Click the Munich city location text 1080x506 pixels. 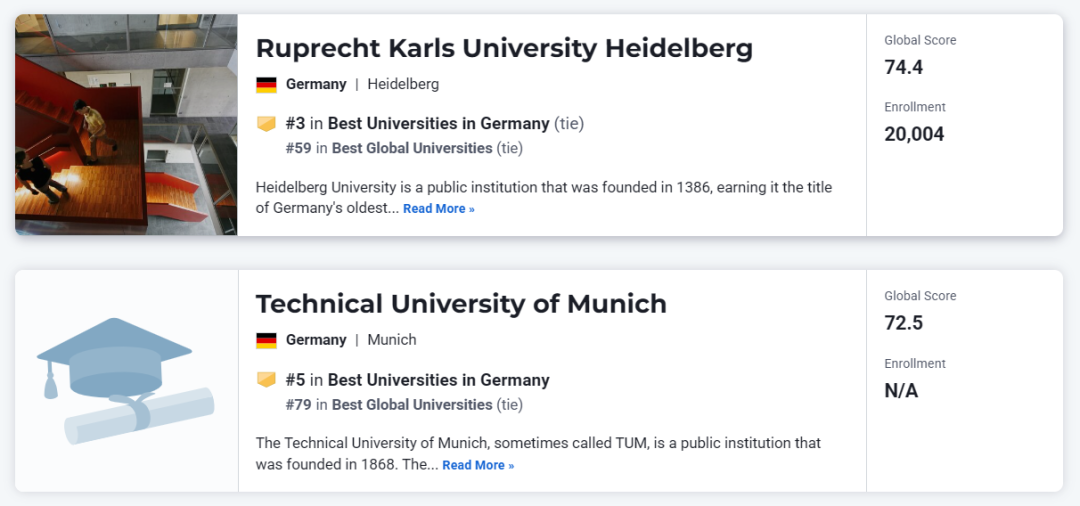(392, 340)
